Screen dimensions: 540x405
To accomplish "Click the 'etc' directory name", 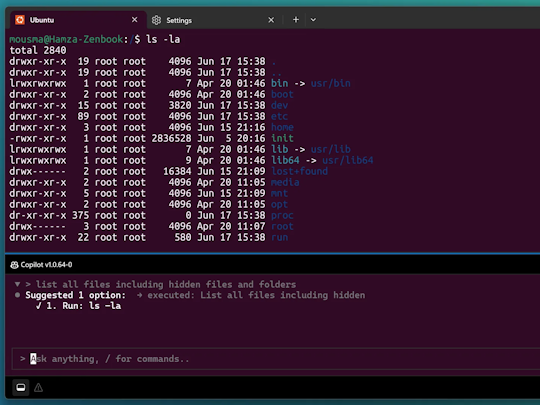I will 279,116.
